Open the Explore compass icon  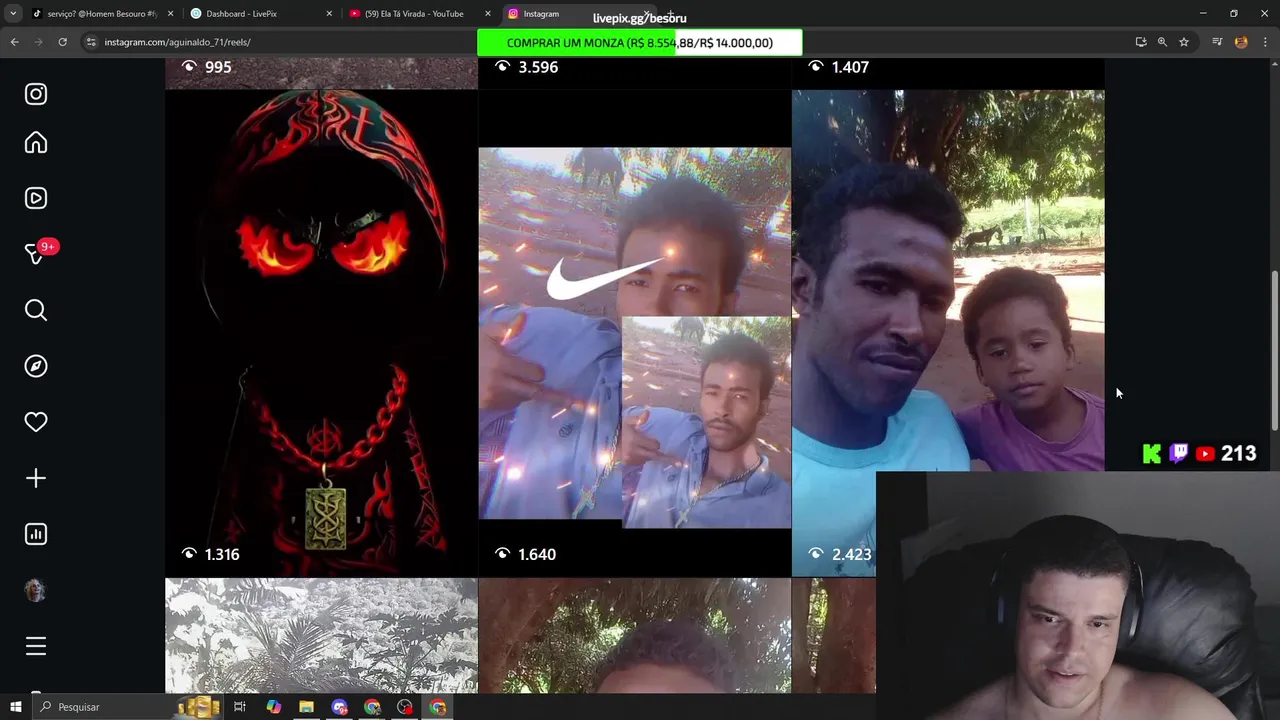click(36, 366)
